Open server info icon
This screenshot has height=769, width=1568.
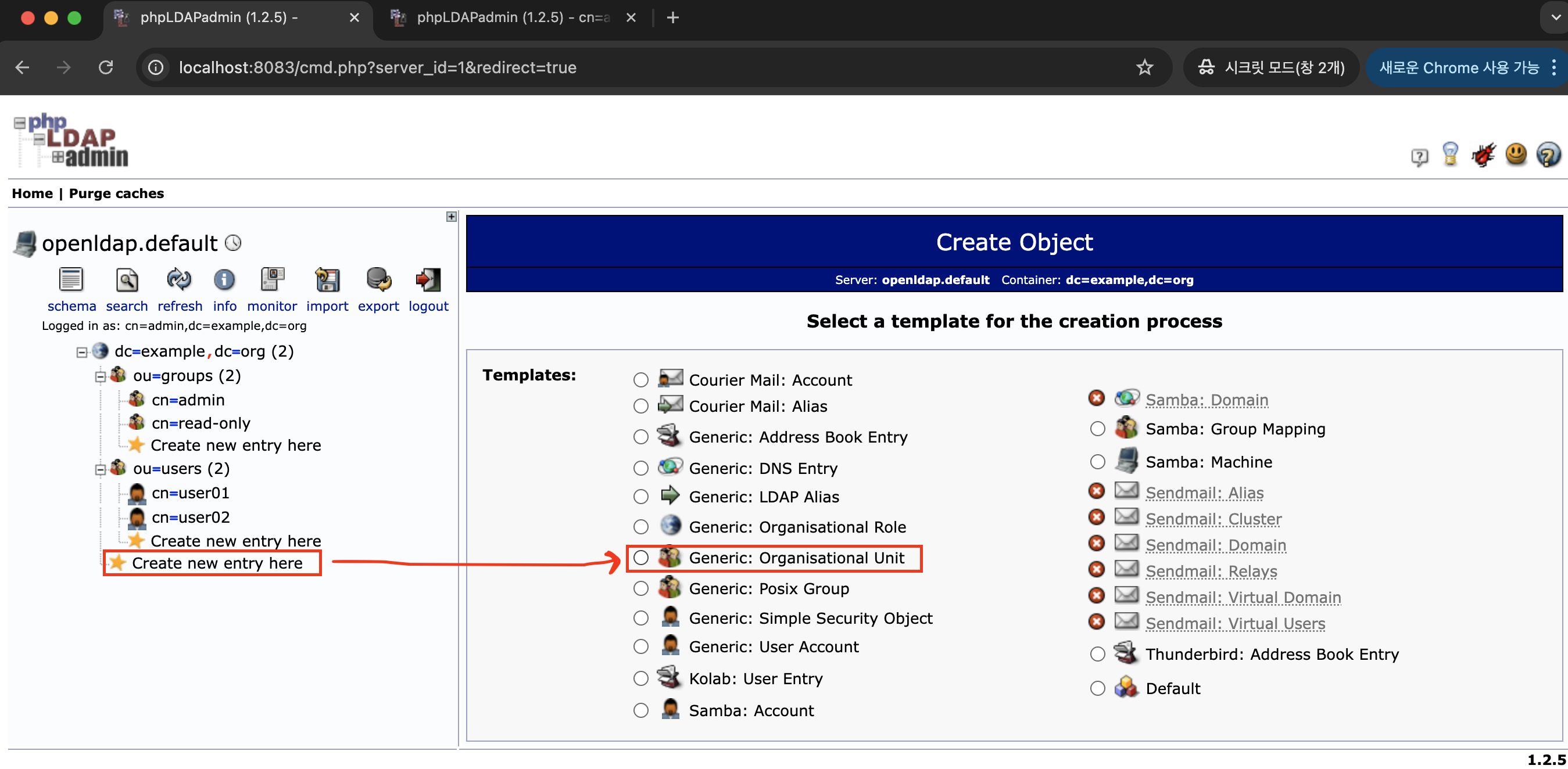tap(224, 280)
